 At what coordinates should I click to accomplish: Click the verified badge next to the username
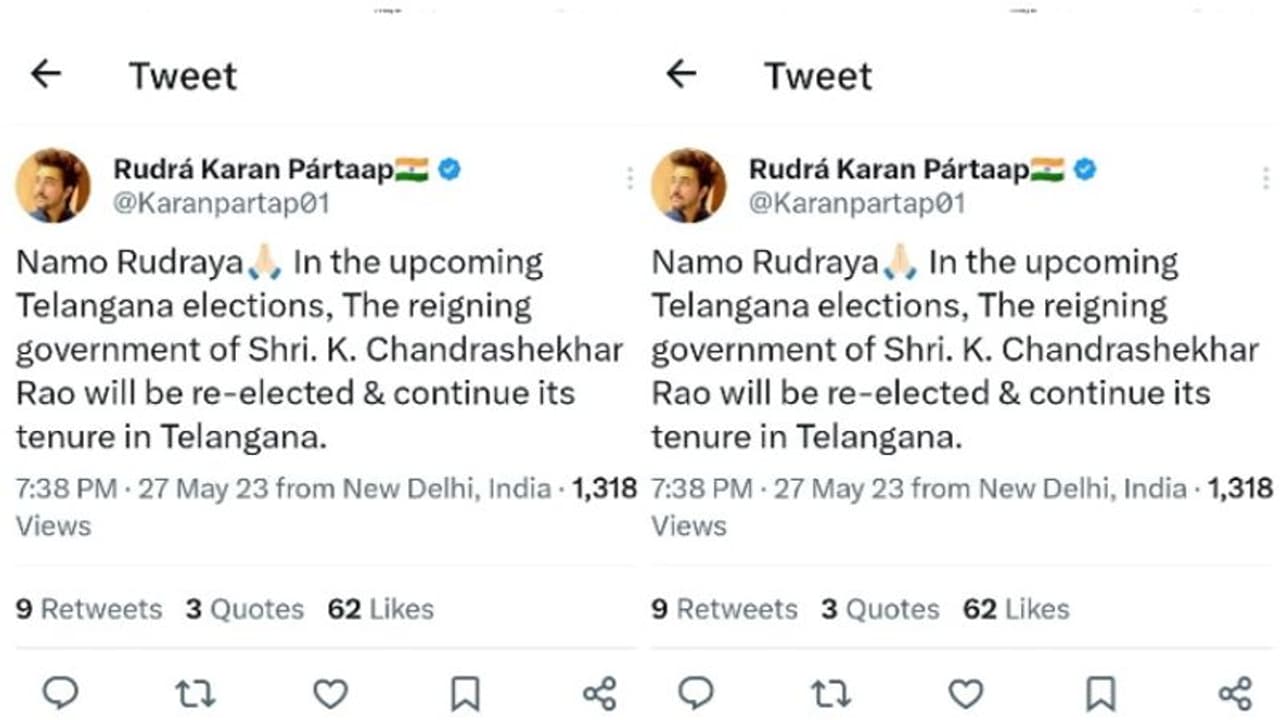(x=448, y=170)
